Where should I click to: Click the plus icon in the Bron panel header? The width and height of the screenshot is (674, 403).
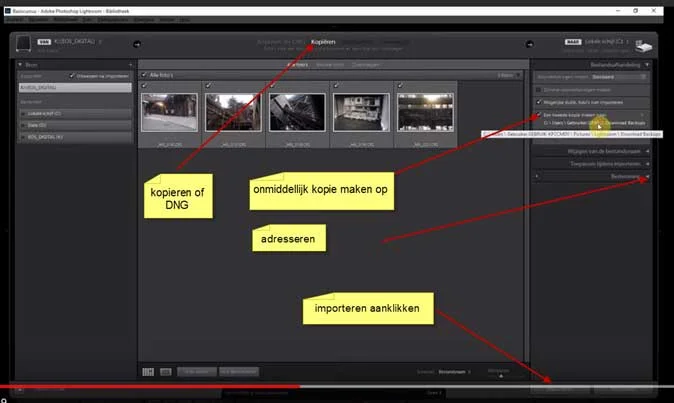[131, 65]
